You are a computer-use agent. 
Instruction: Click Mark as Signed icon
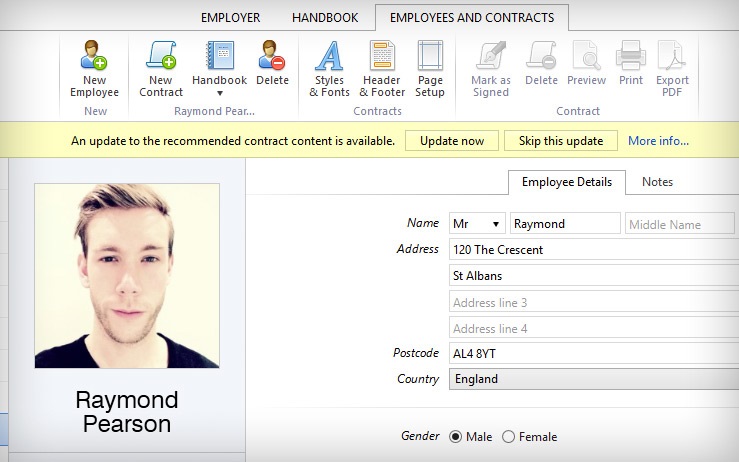[491, 55]
